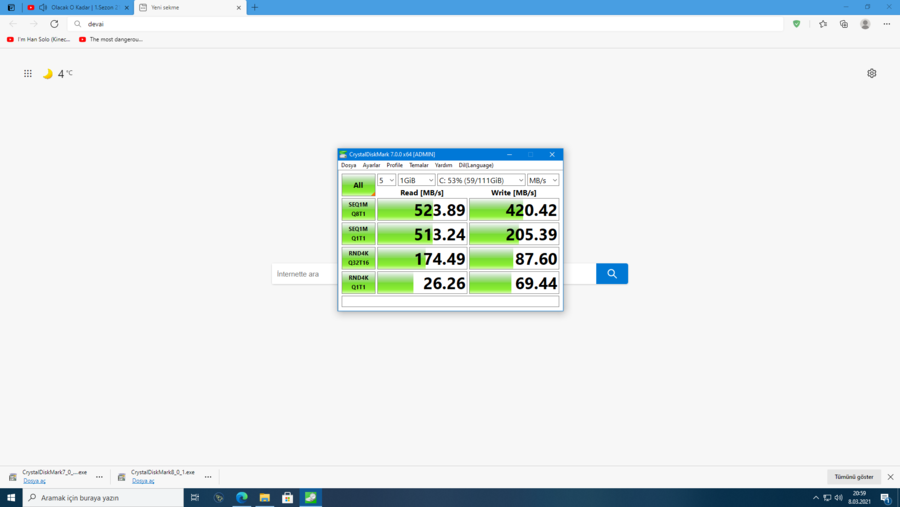Click the empty comment field in CrystalDiskMark
Image resolution: width=900 pixels, height=507 pixels.
point(450,301)
